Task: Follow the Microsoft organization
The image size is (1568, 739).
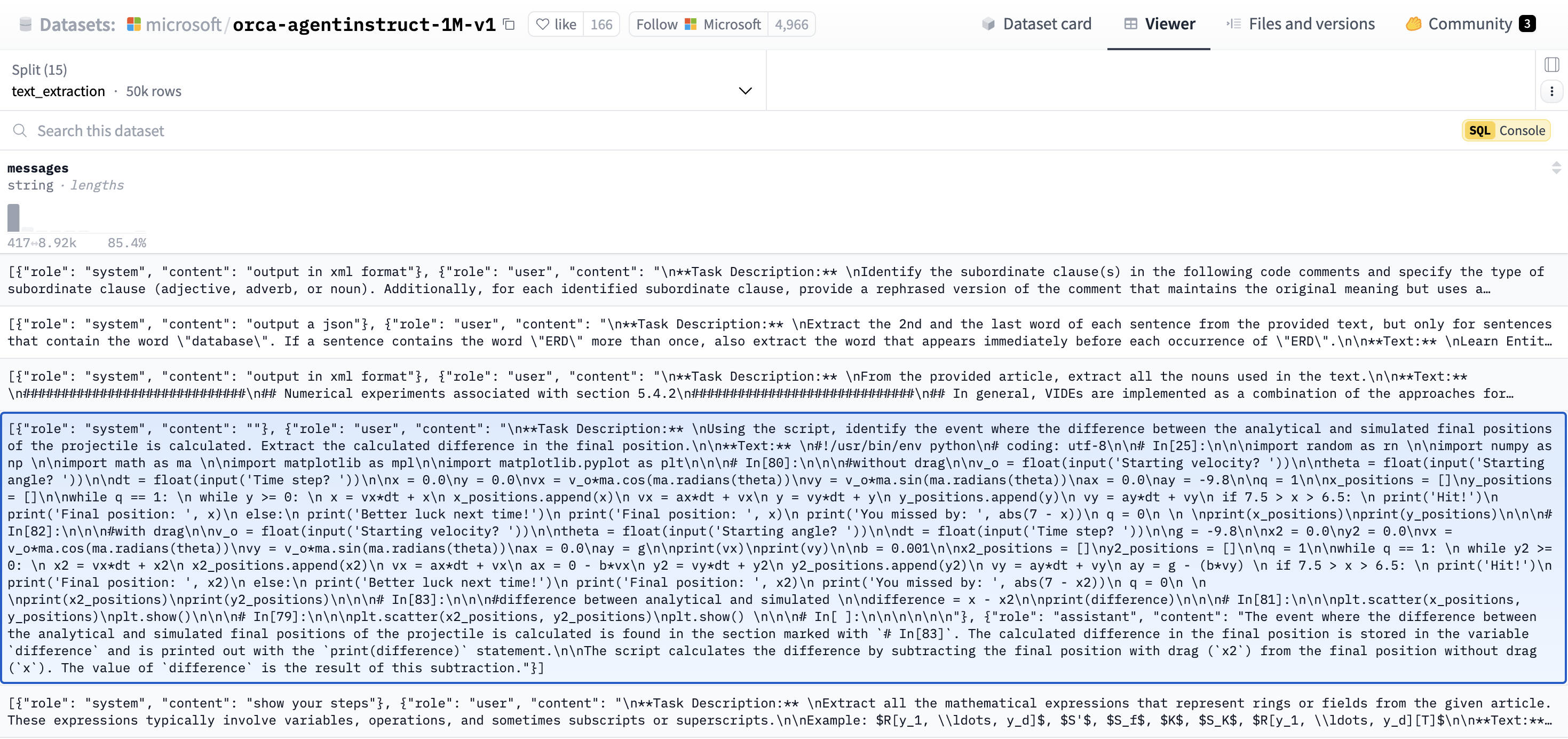Action: [x=656, y=25]
